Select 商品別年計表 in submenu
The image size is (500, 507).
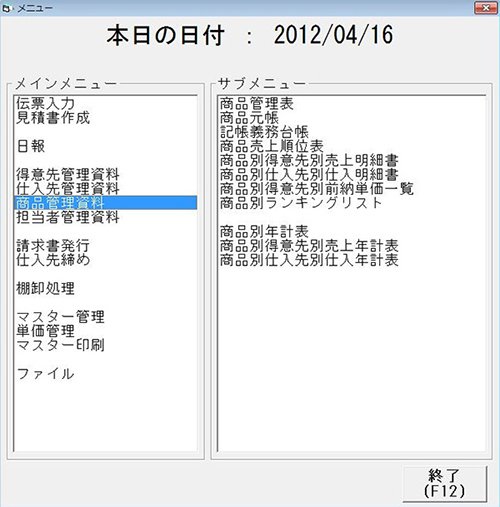352,231
